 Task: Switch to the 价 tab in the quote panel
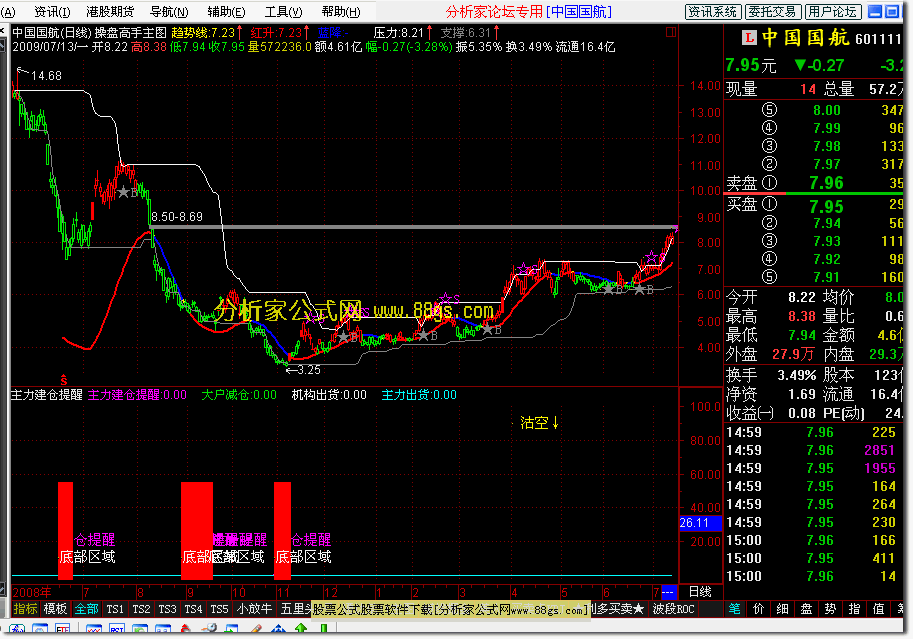[759, 609]
